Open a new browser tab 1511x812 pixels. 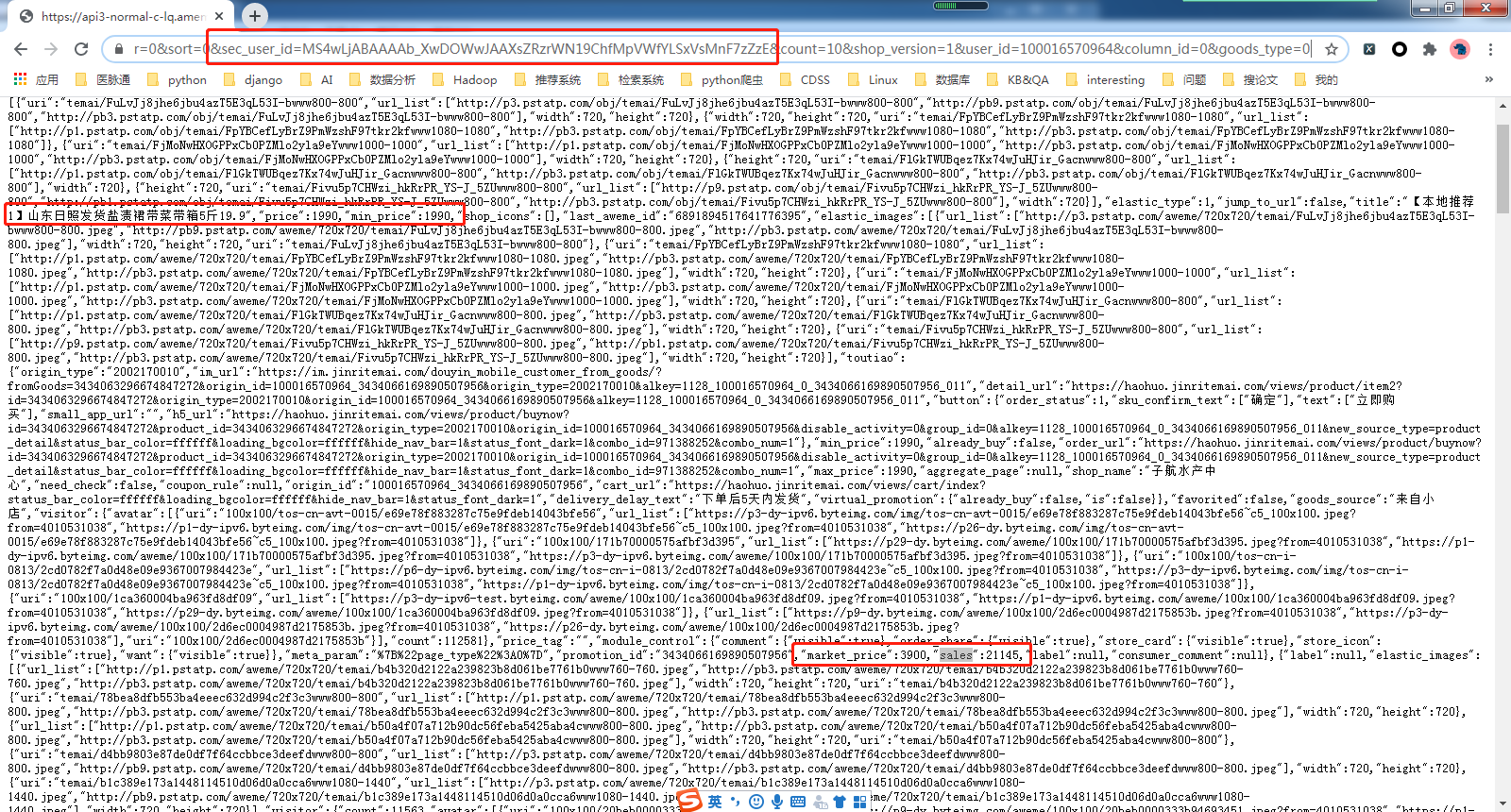coord(255,15)
